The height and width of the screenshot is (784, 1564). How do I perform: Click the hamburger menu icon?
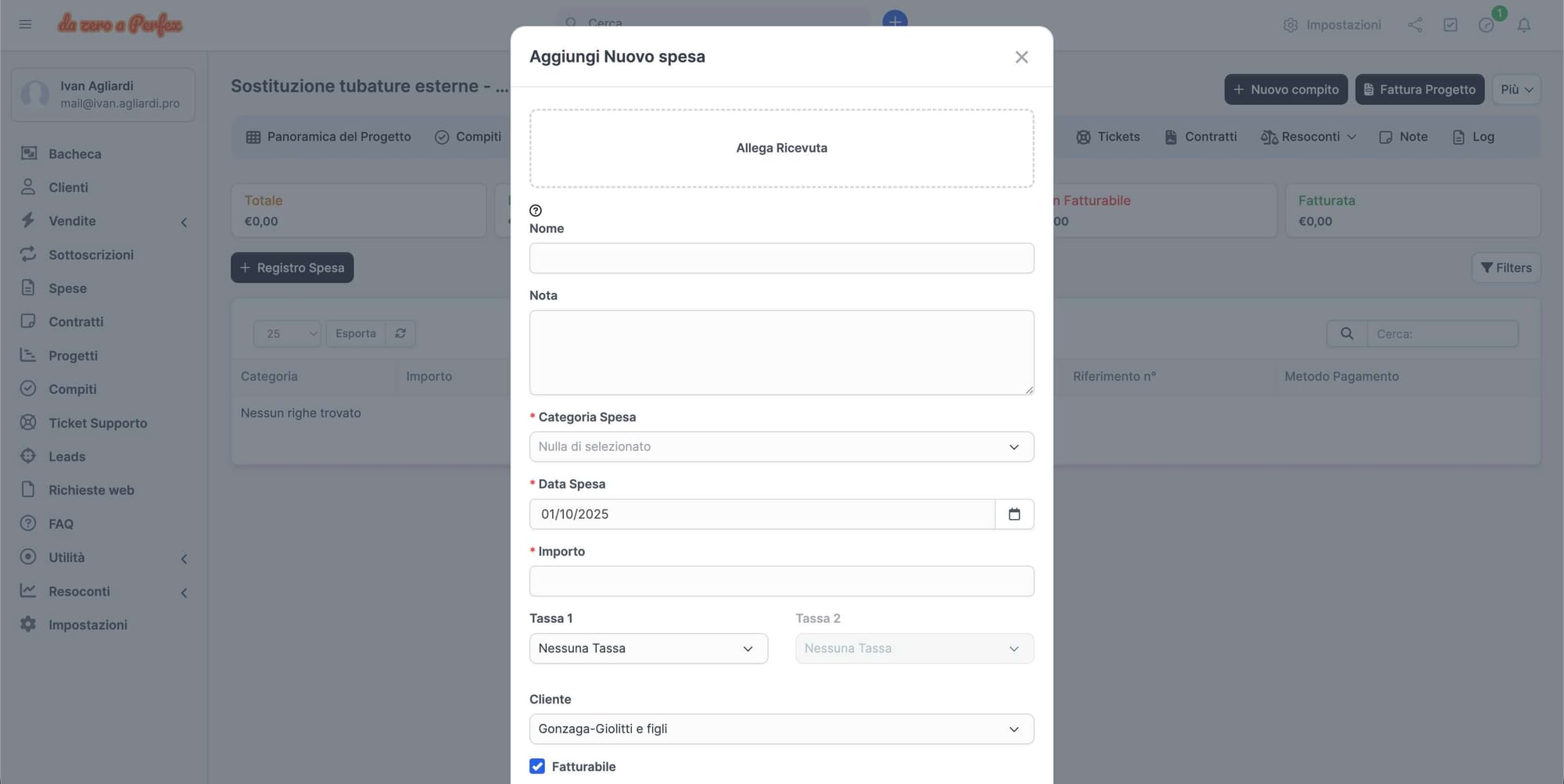(25, 24)
